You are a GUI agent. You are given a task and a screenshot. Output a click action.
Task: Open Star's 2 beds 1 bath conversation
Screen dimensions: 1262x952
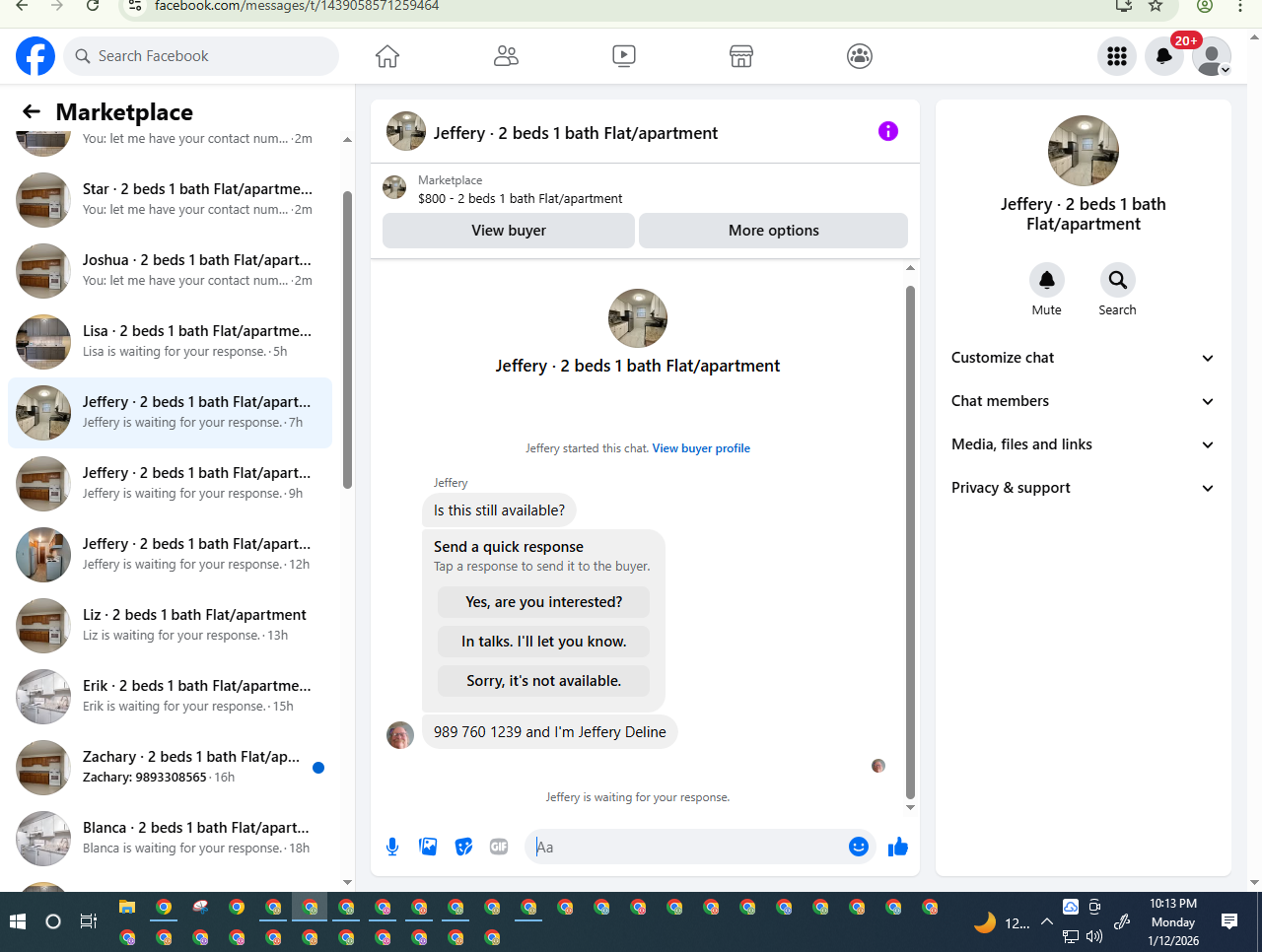pos(170,199)
